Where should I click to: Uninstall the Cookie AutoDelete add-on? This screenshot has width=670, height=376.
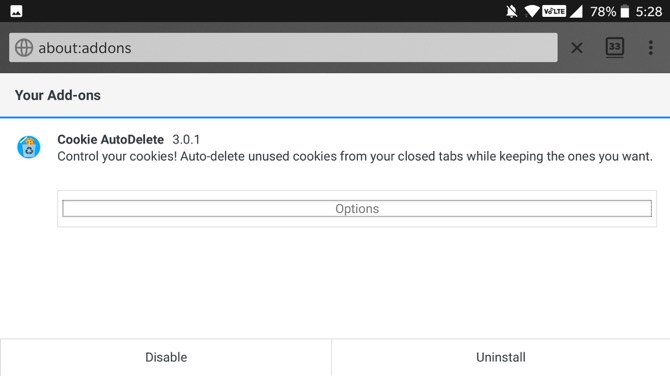coord(501,357)
